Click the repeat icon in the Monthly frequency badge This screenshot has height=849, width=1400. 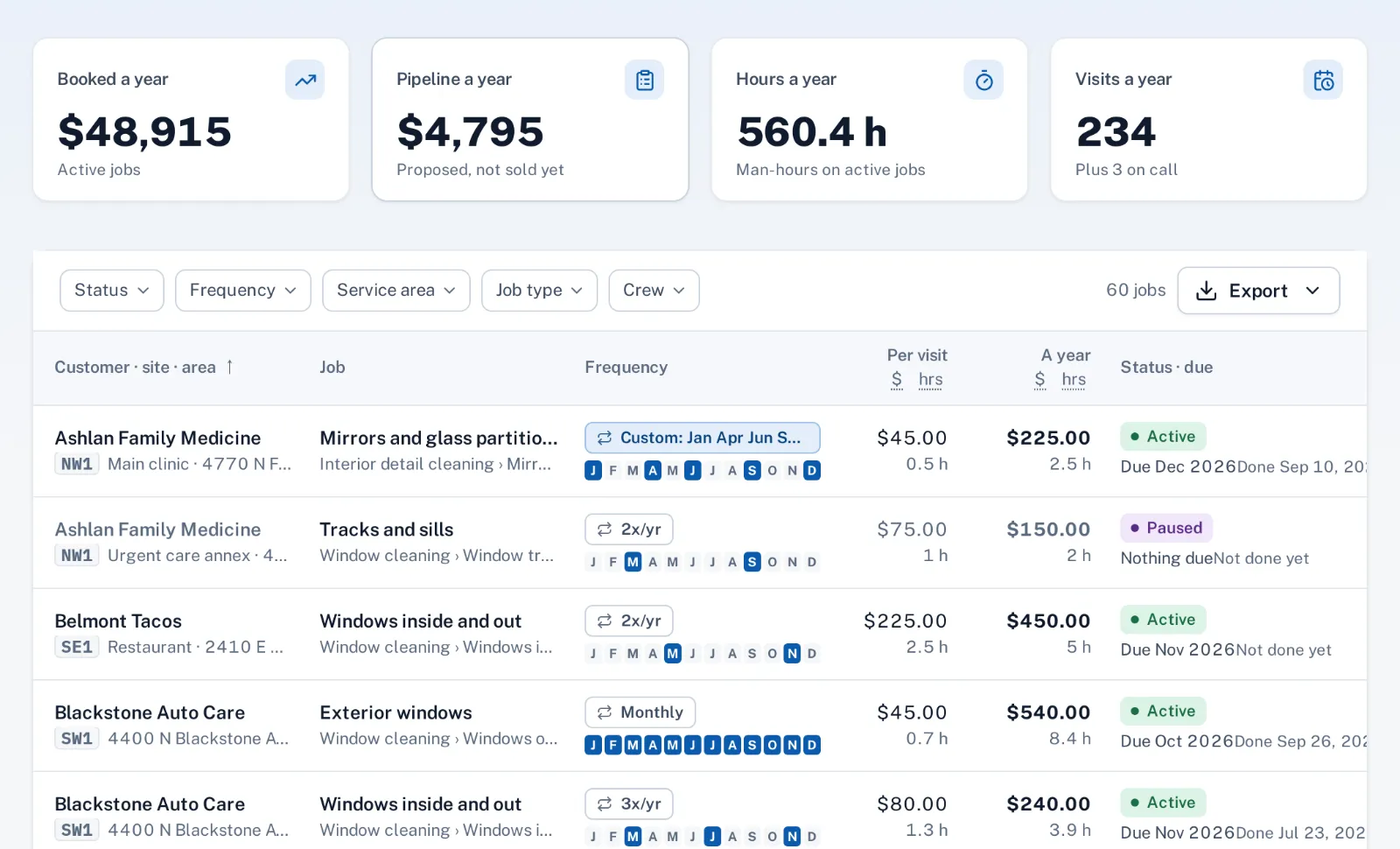click(x=605, y=712)
